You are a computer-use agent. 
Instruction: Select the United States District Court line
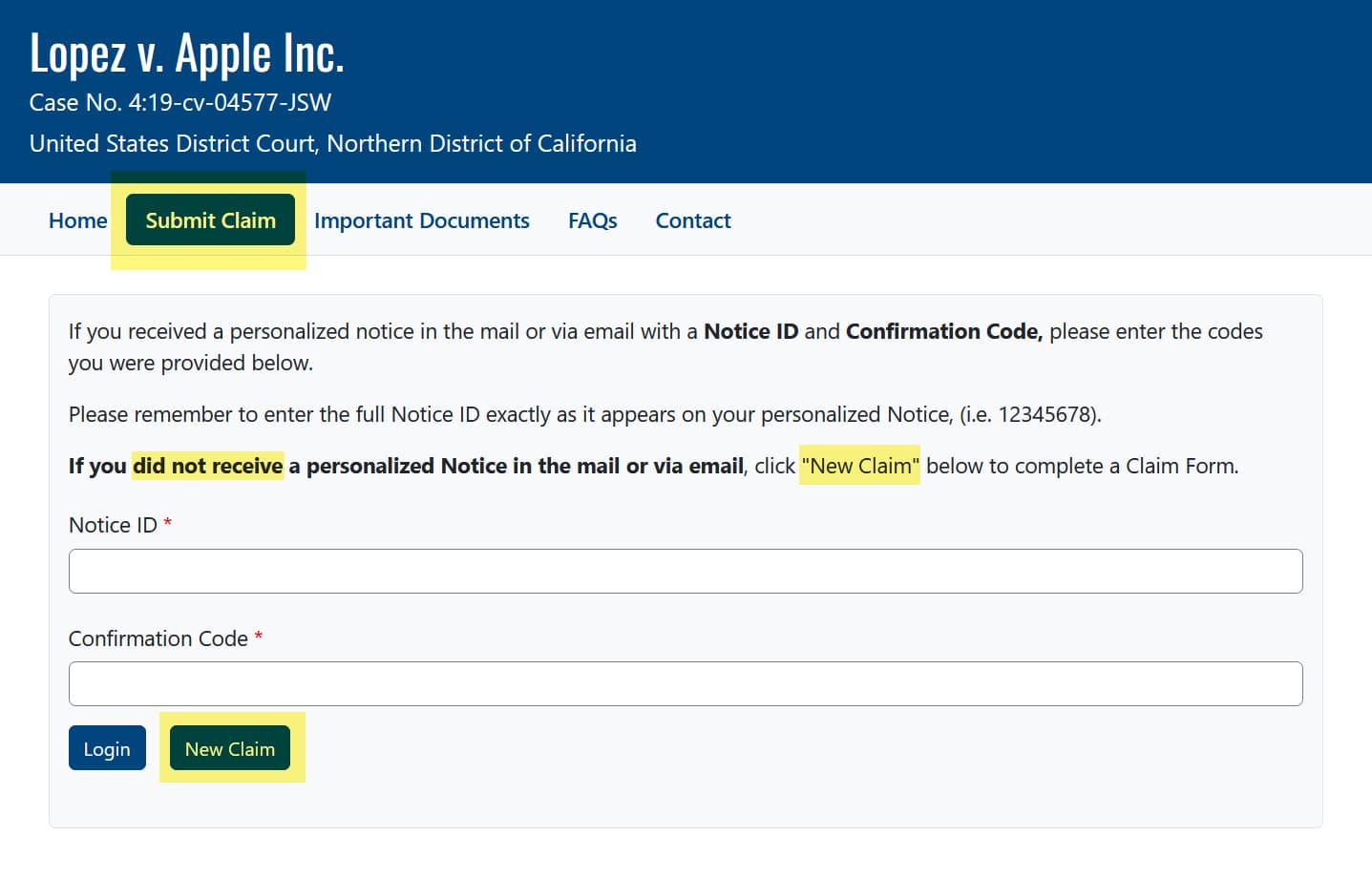[x=332, y=143]
